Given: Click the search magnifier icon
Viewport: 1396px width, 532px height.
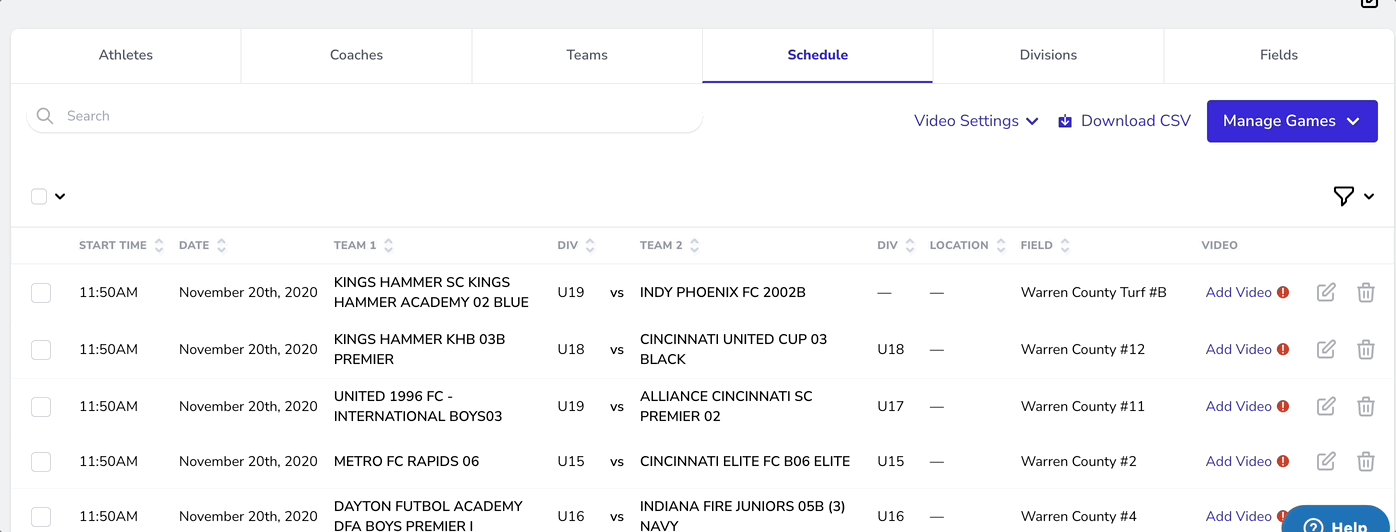Looking at the screenshot, I should coord(45,116).
